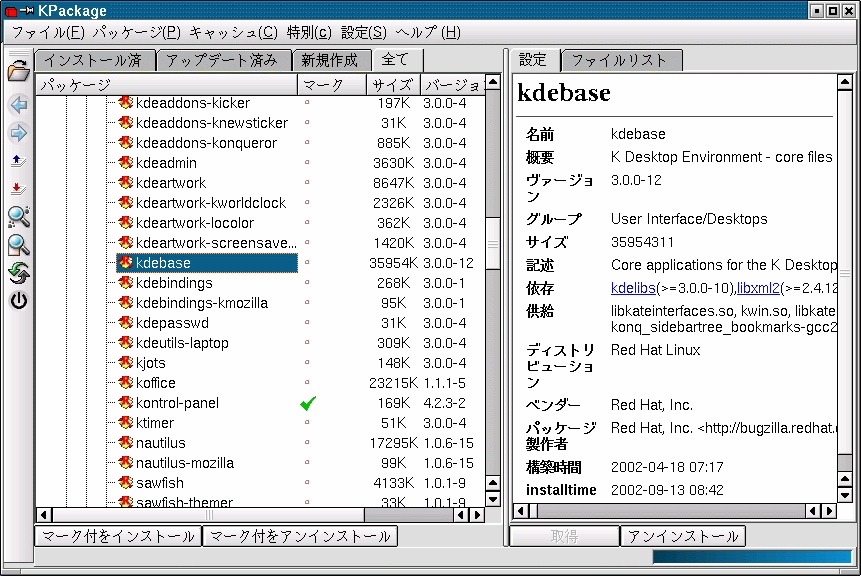Switch to the 全て tab
The image size is (861, 576).
point(397,60)
